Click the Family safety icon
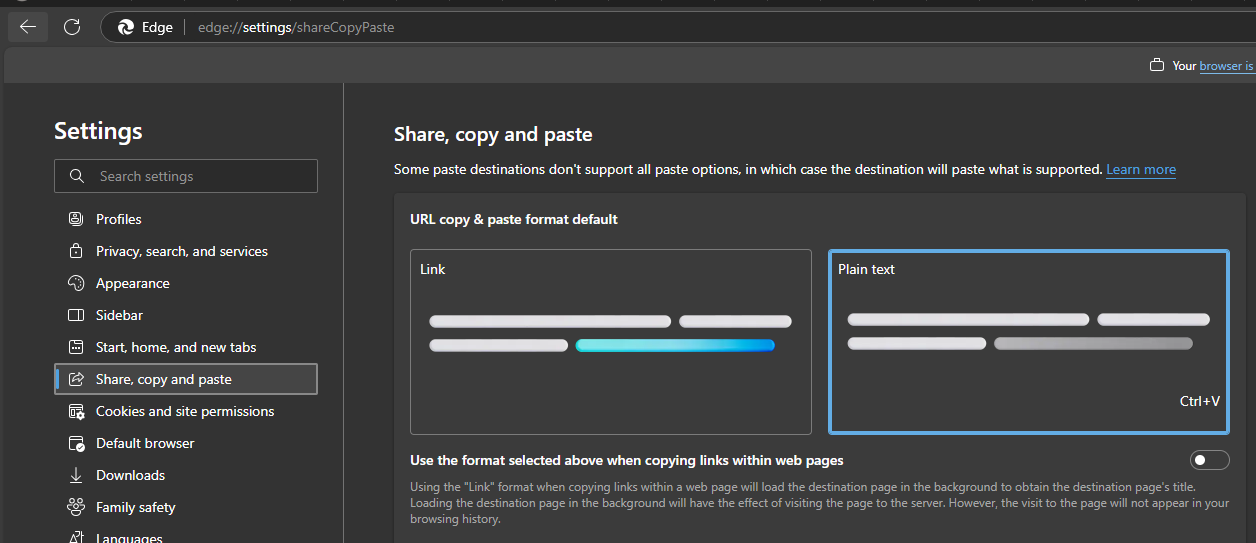 (x=76, y=507)
